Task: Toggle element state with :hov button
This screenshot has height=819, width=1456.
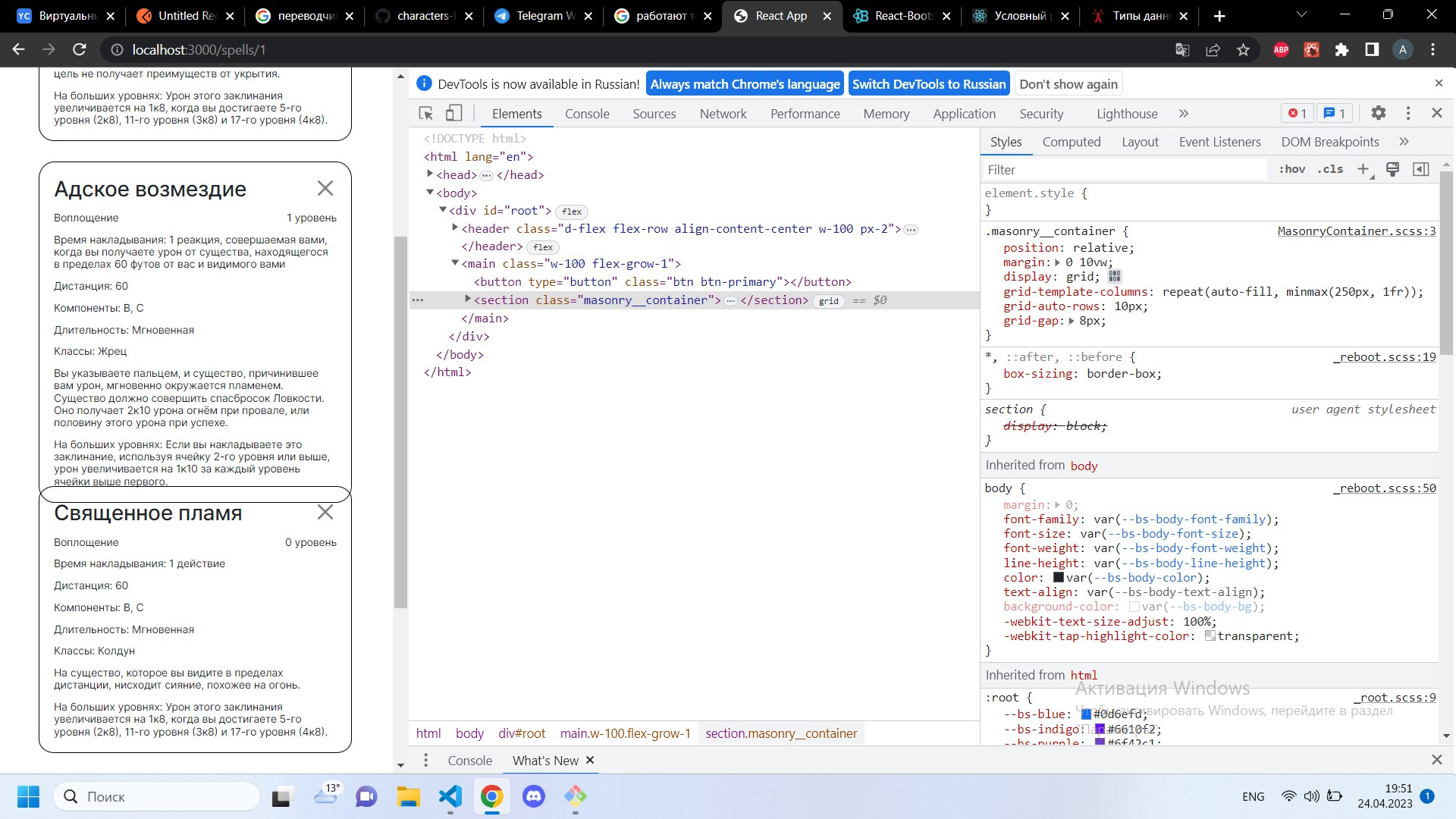Action: 1291,169
